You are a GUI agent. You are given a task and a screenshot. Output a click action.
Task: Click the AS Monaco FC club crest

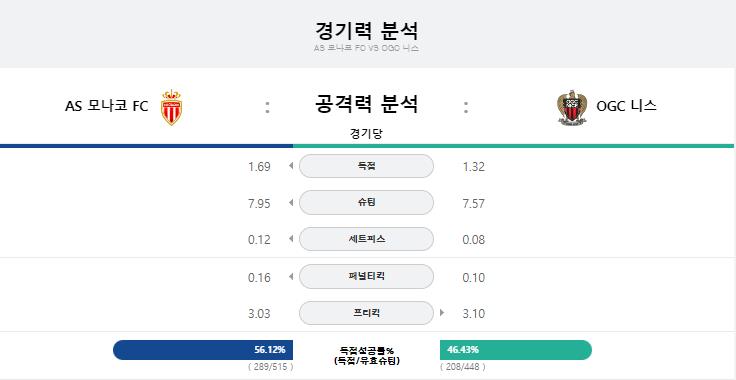[171, 107]
